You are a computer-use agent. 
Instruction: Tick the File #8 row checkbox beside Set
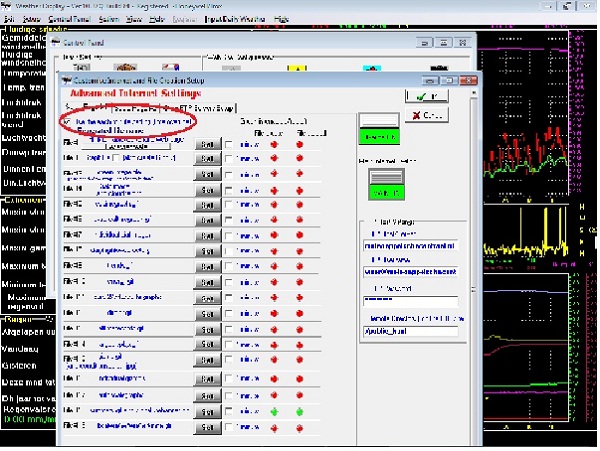point(229,251)
